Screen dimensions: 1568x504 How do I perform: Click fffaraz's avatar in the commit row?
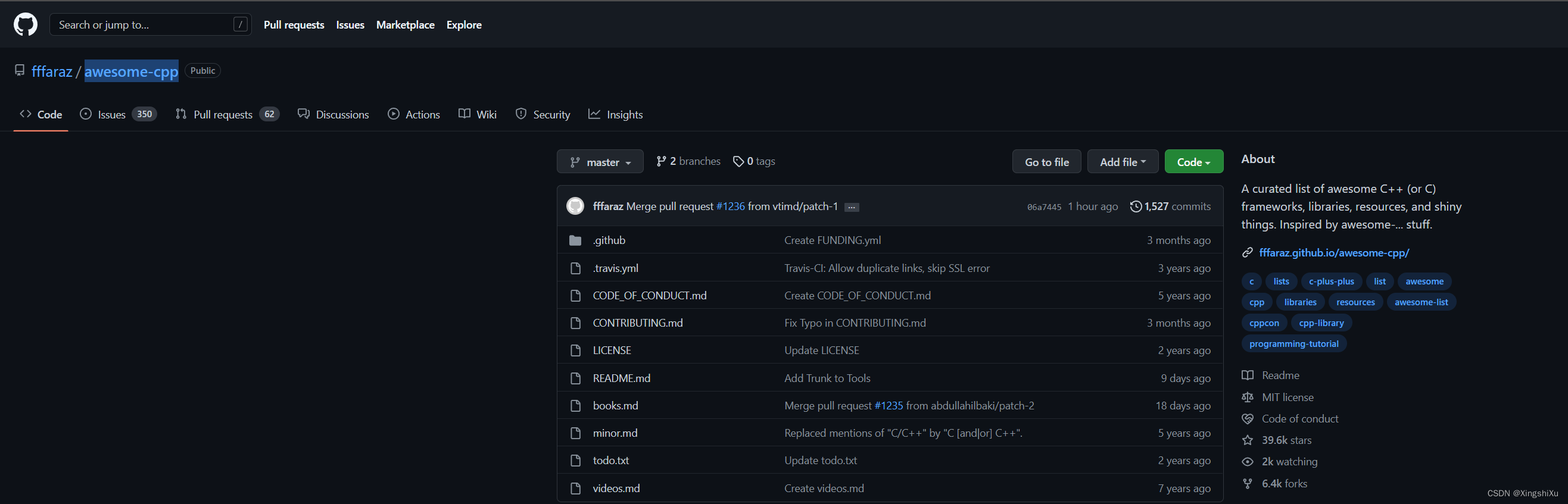[575, 206]
